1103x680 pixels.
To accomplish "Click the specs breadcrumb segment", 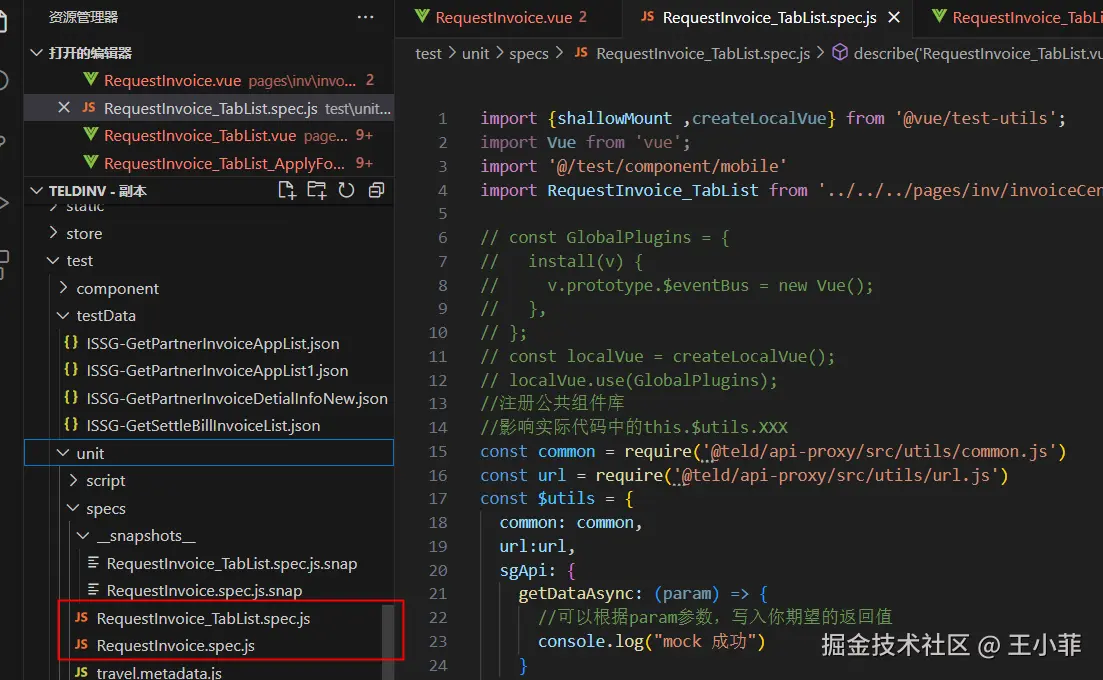I will pyautogui.click(x=528, y=53).
